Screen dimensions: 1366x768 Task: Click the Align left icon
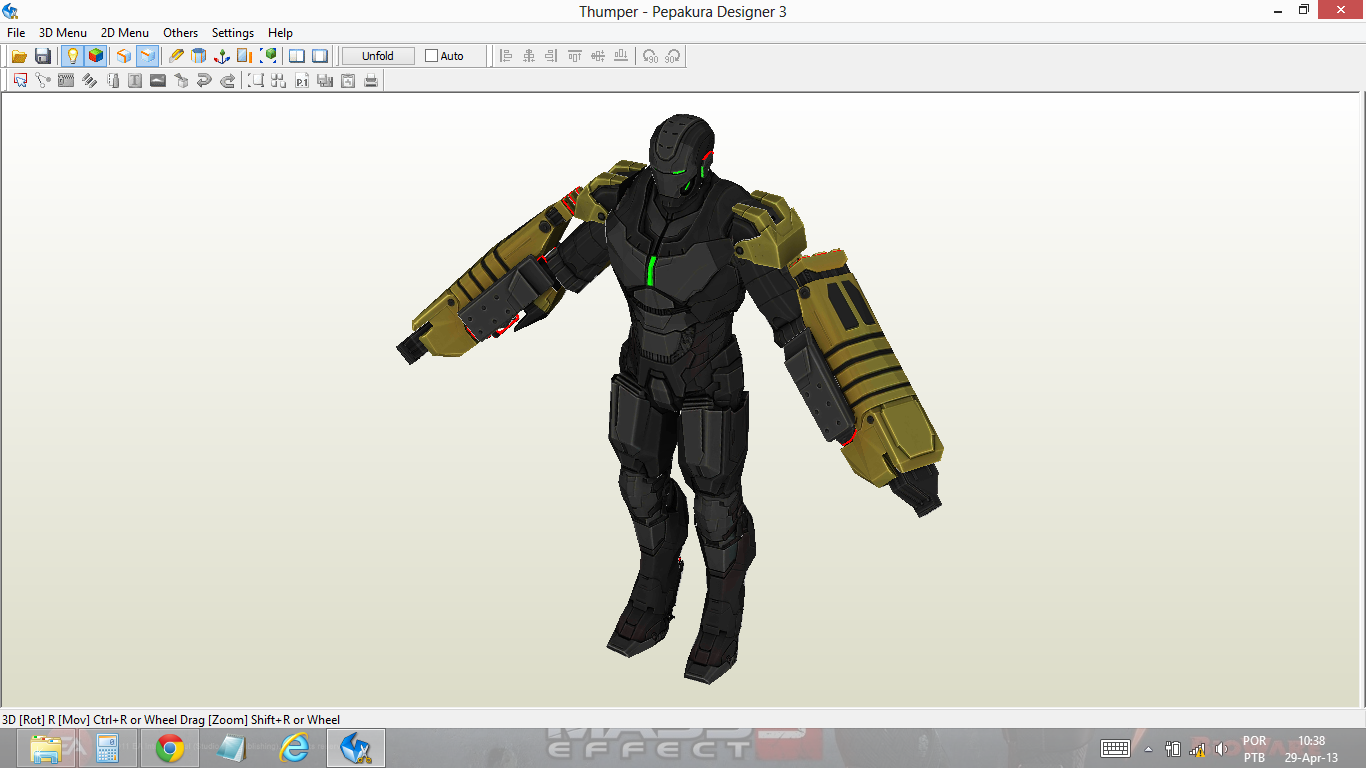click(506, 56)
